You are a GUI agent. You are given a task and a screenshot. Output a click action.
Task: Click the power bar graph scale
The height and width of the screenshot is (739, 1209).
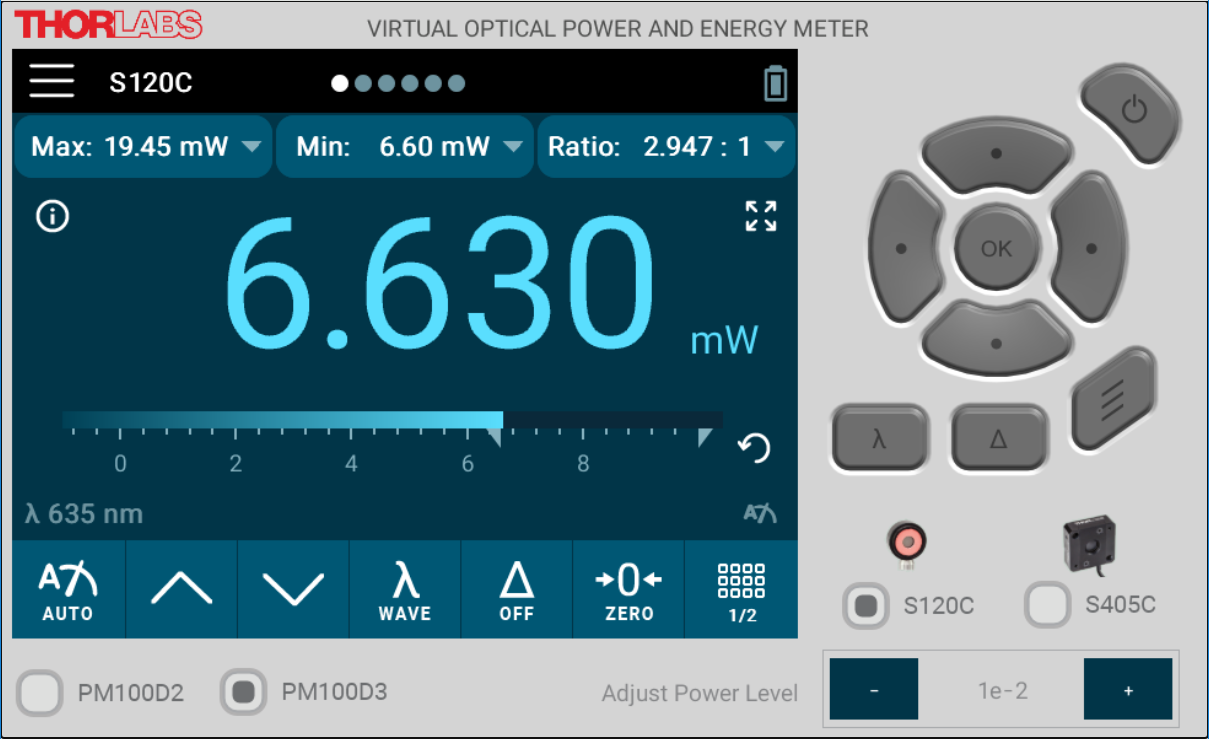coord(392,432)
